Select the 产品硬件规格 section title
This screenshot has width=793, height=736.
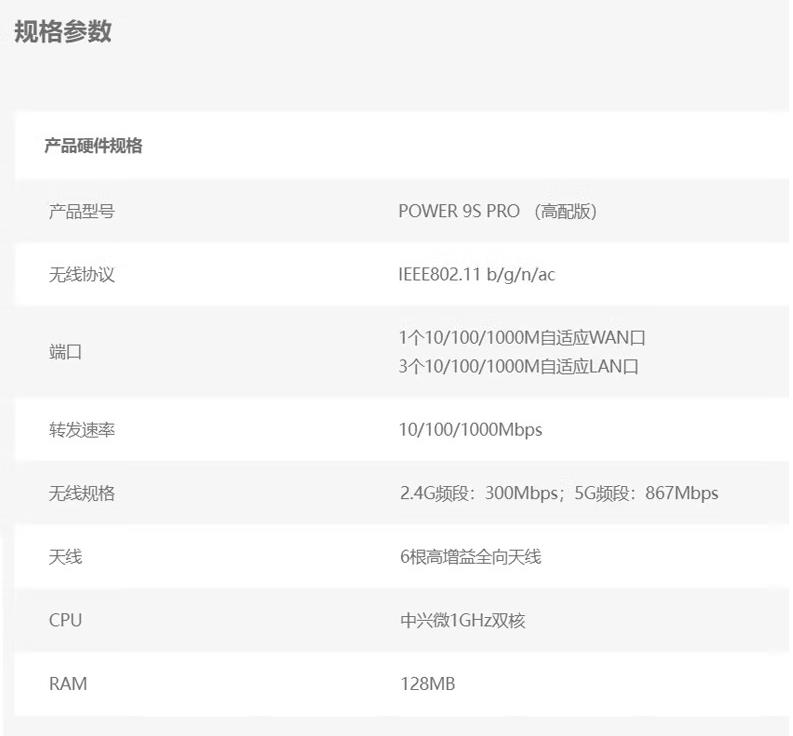(93, 146)
